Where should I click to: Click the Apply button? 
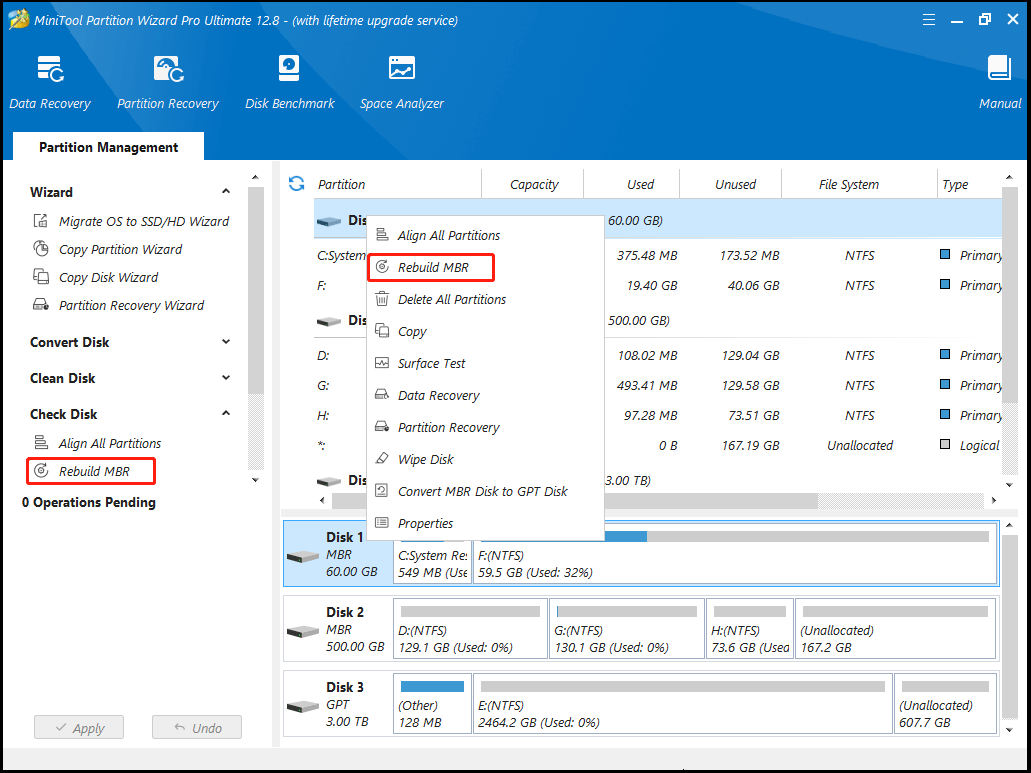pyautogui.click(x=79, y=728)
